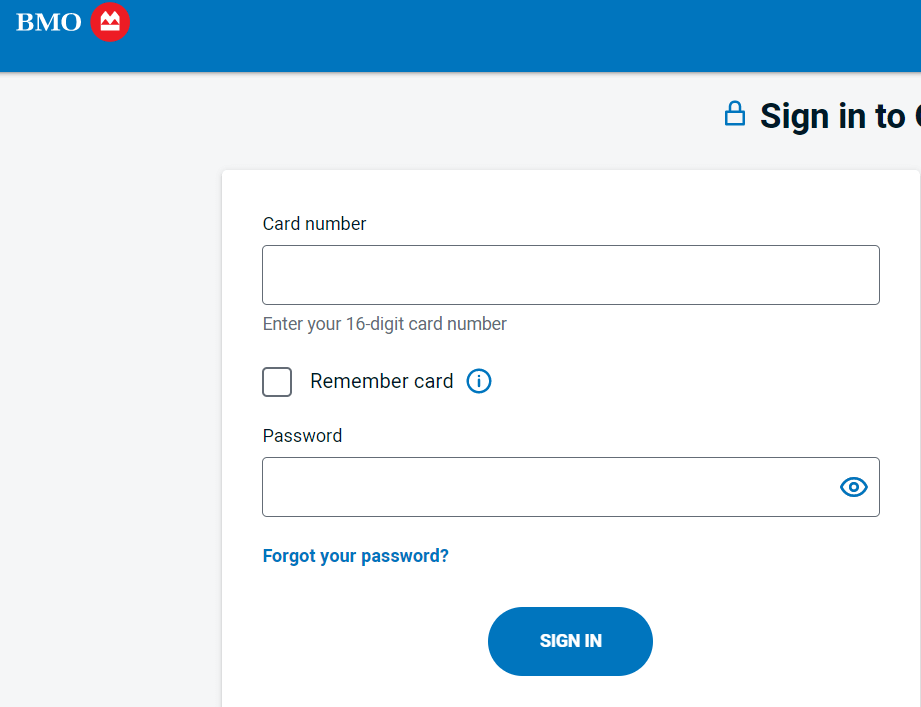Open the Forgot your password link
Viewport: 921px width, 707px height.
coord(355,556)
